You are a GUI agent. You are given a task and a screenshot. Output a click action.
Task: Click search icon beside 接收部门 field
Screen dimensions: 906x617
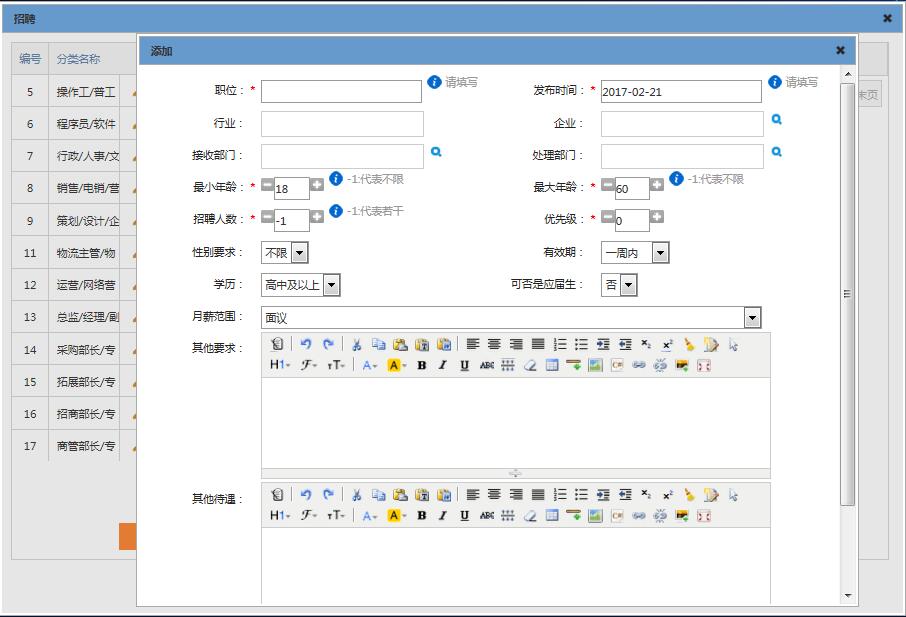pos(436,152)
